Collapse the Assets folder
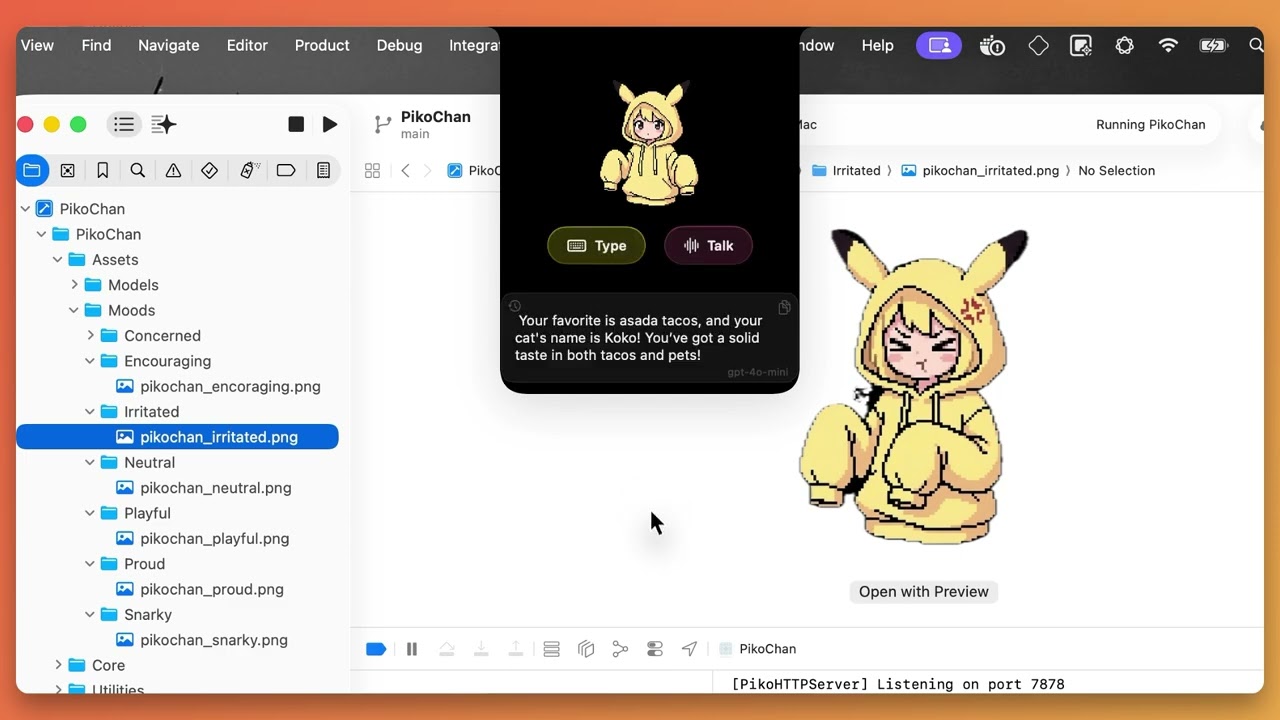The height and width of the screenshot is (720, 1280). click(x=57, y=260)
